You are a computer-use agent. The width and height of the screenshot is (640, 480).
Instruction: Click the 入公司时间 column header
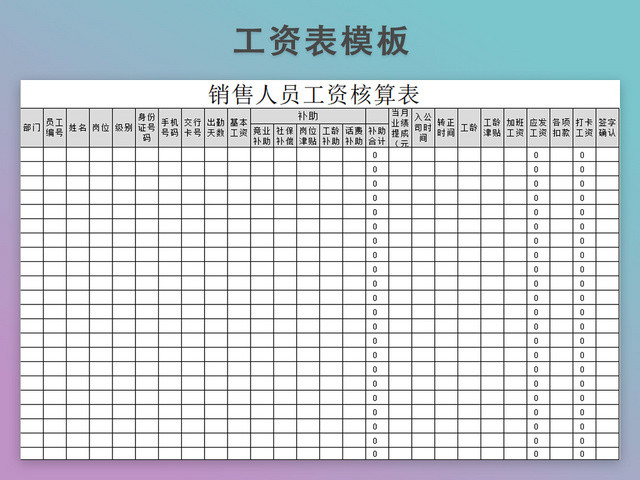423,128
